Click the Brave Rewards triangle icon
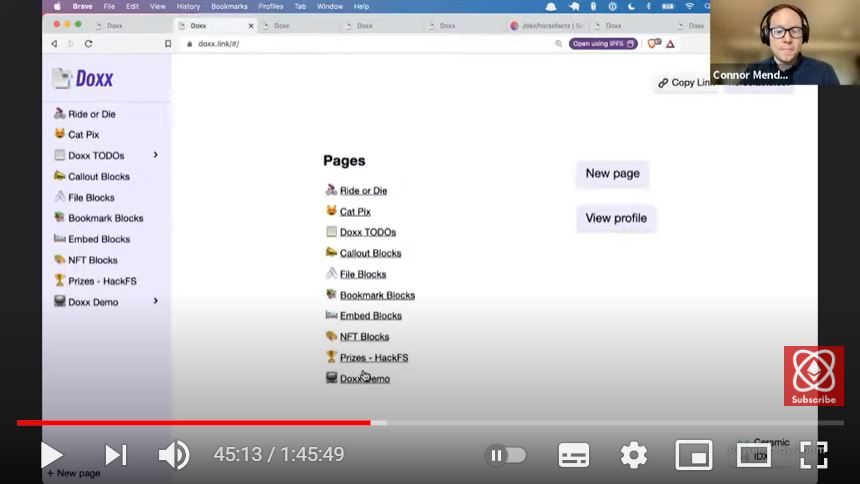This screenshot has width=860, height=484. click(670, 43)
